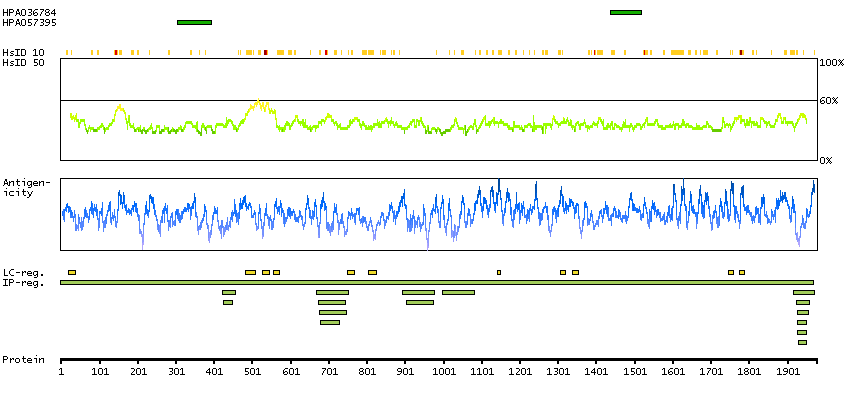Click the 0% identity axis label
Screen dimensions: 850x400
(x=827, y=160)
